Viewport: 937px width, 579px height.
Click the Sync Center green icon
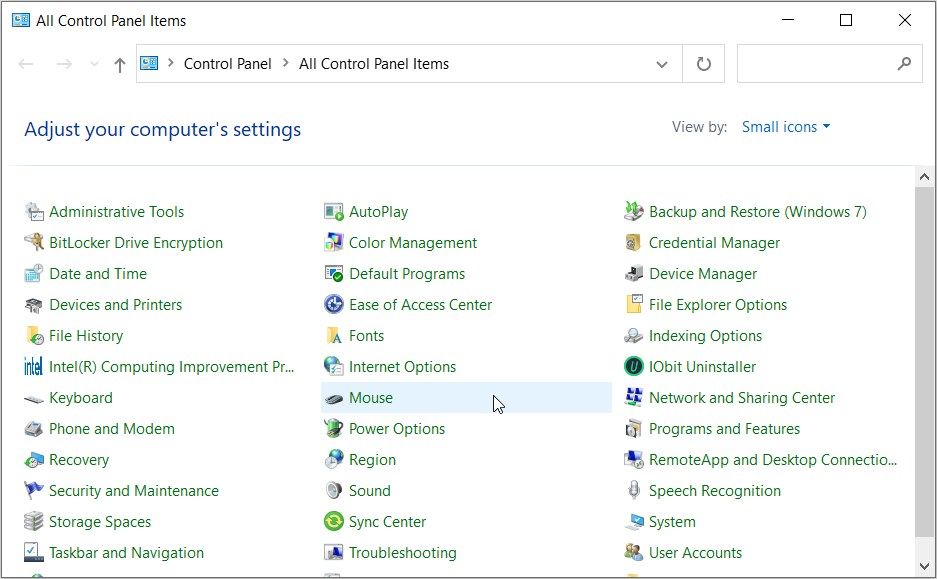(334, 522)
